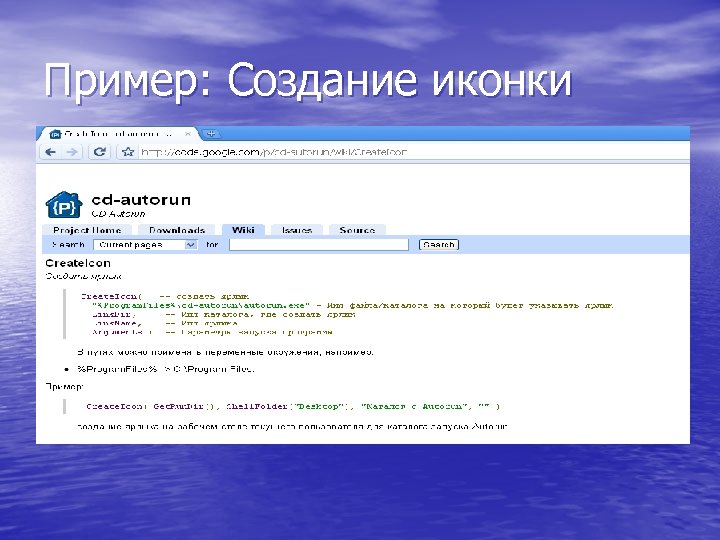
Task: Click the address bar URL
Action: pos(274,152)
